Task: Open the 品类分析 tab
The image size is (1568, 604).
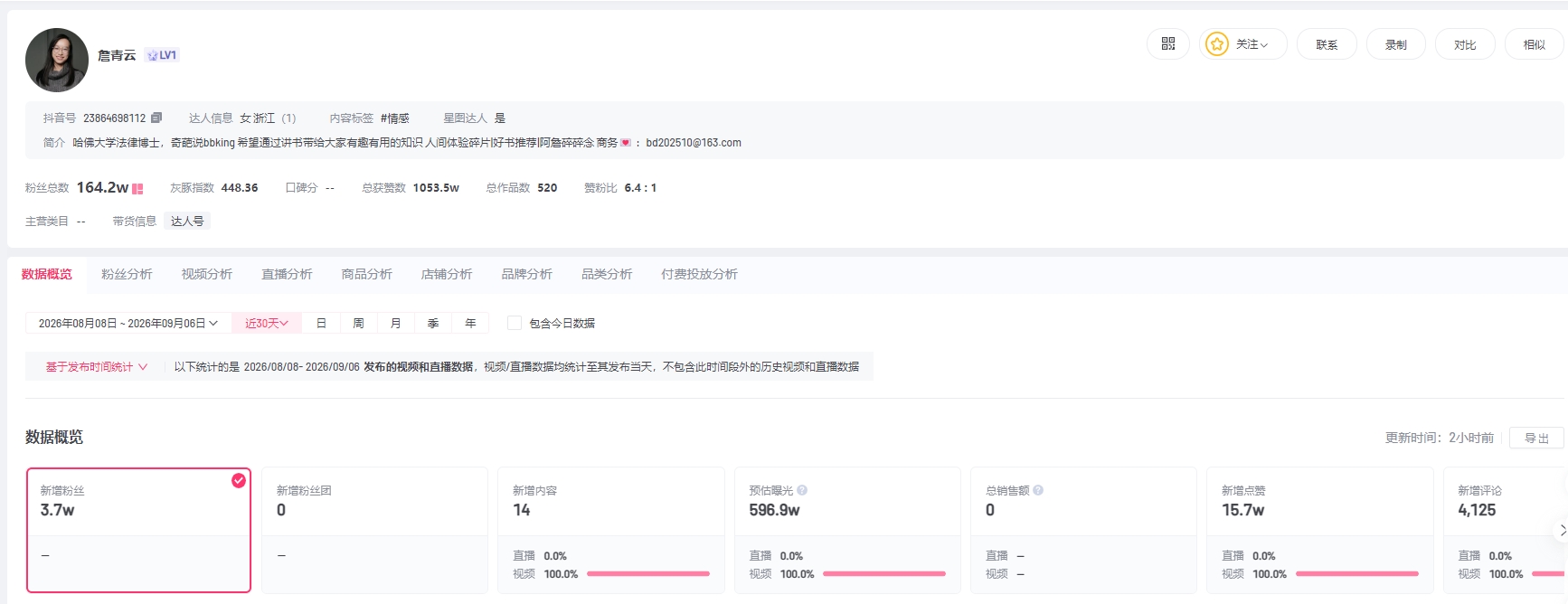Action: pyautogui.click(x=607, y=274)
